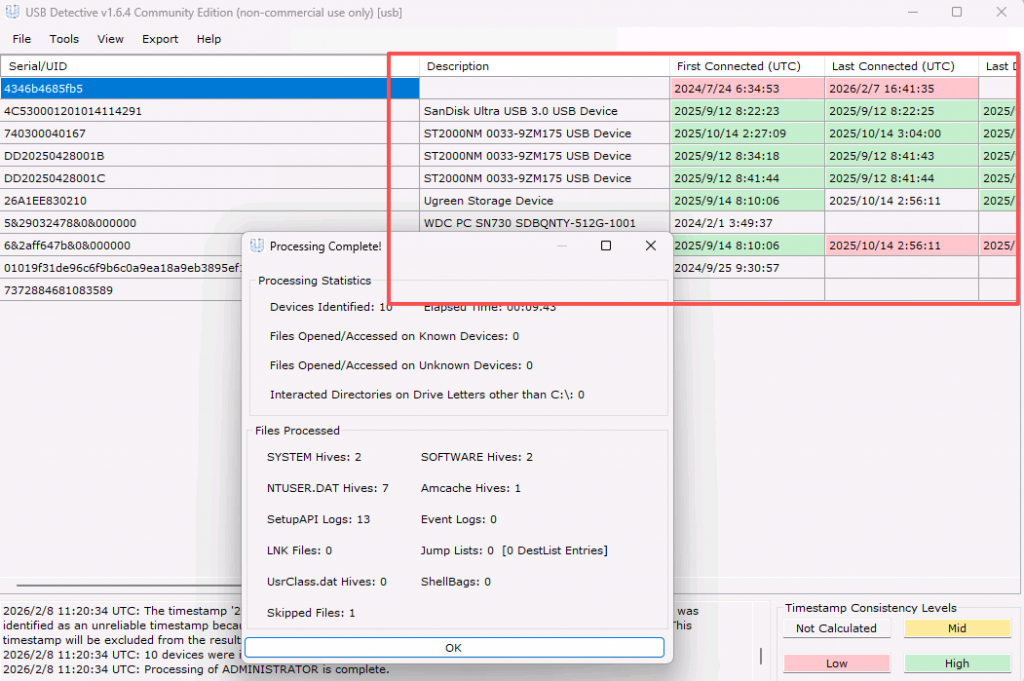Click OK in Processing Complete dialog
1024x681 pixels.
[454, 648]
